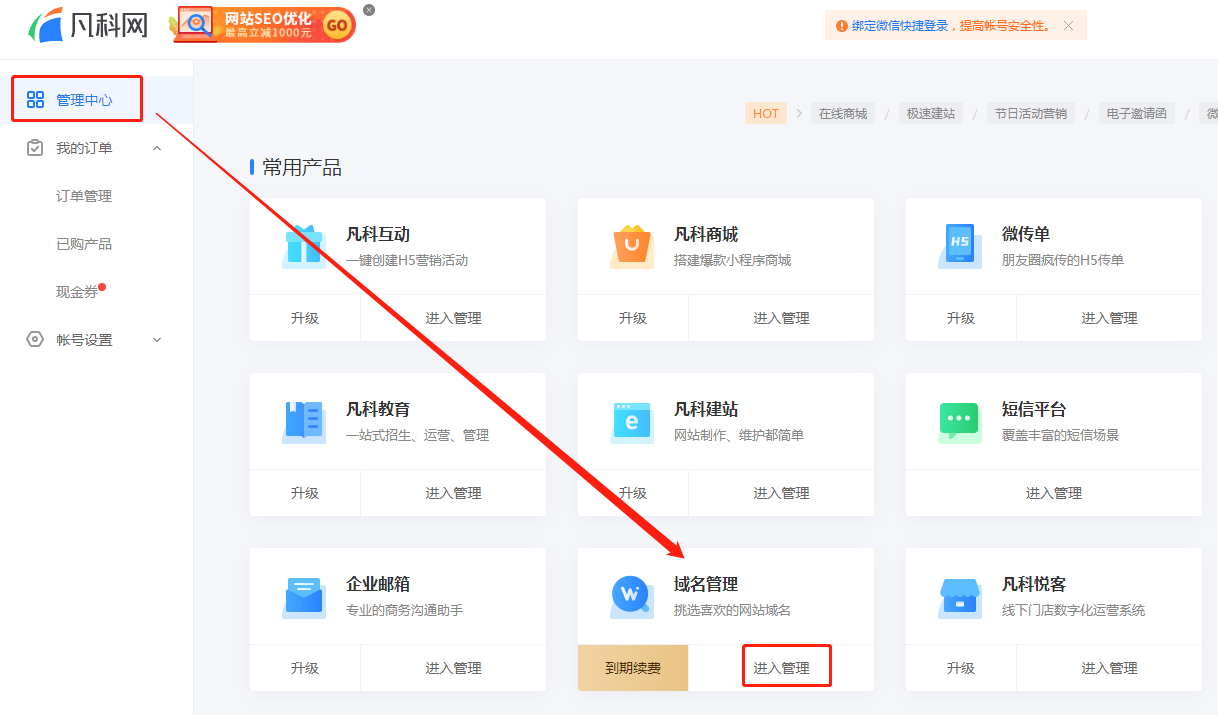Open the 极速建站 quick link
The image size is (1218, 715).
tap(931, 113)
